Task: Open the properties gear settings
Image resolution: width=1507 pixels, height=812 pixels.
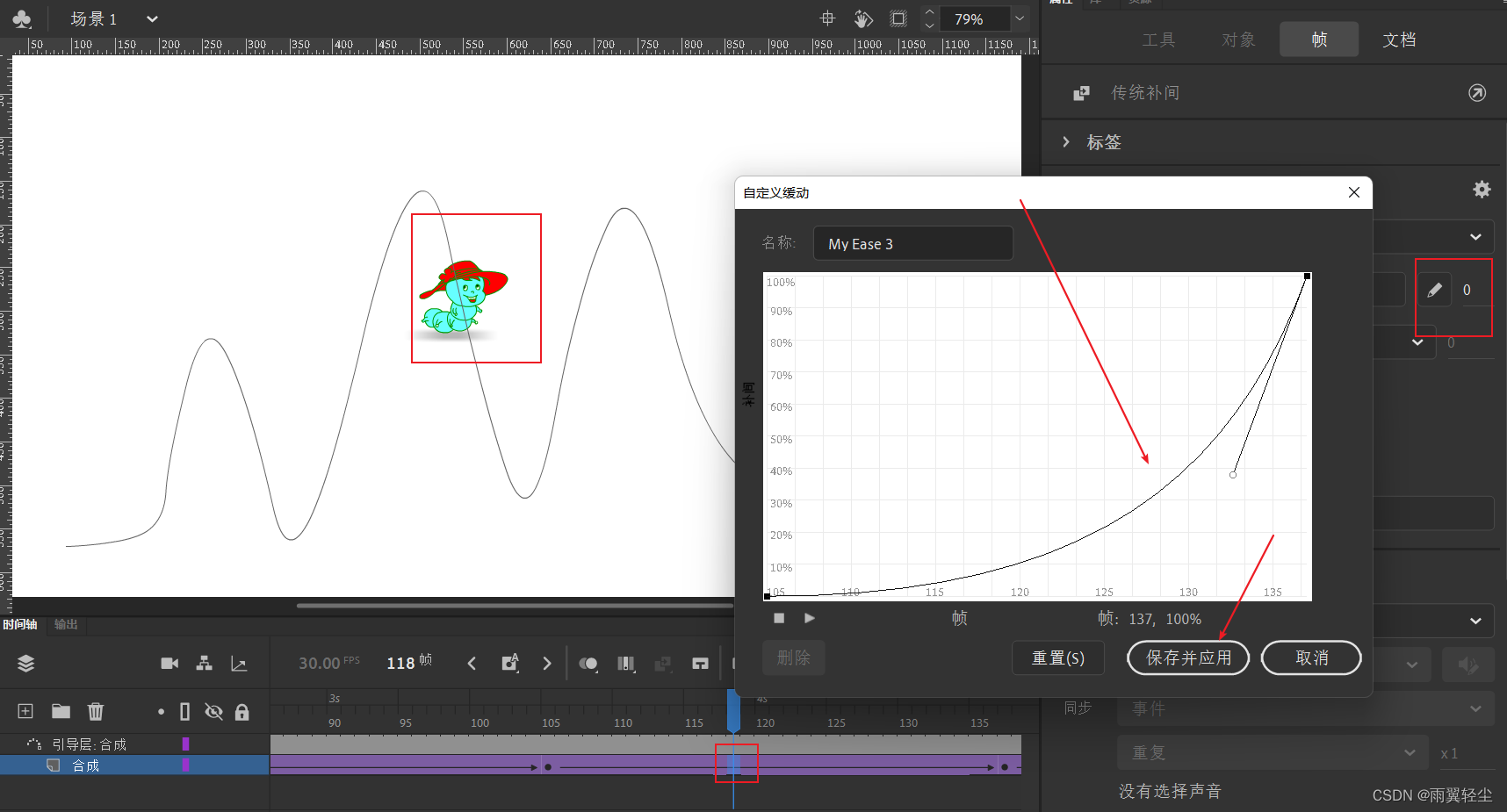Action: point(1482,190)
